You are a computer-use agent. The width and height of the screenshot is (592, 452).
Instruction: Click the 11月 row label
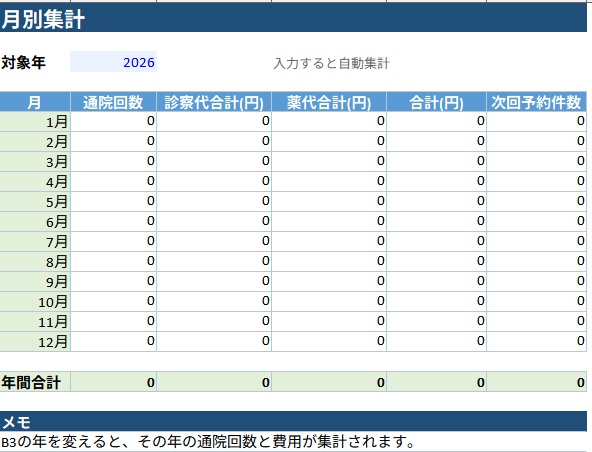pyautogui.click(x=35, y=322)
